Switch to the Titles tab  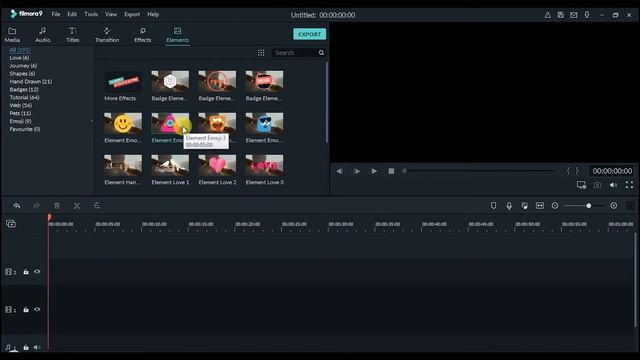(x=73, y=35)
